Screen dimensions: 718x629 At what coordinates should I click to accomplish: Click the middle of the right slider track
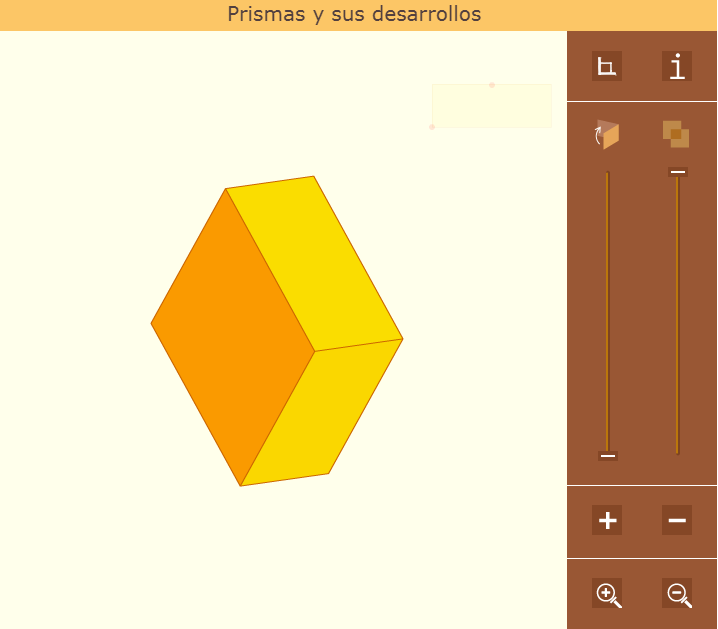click(x=677, y=313)
